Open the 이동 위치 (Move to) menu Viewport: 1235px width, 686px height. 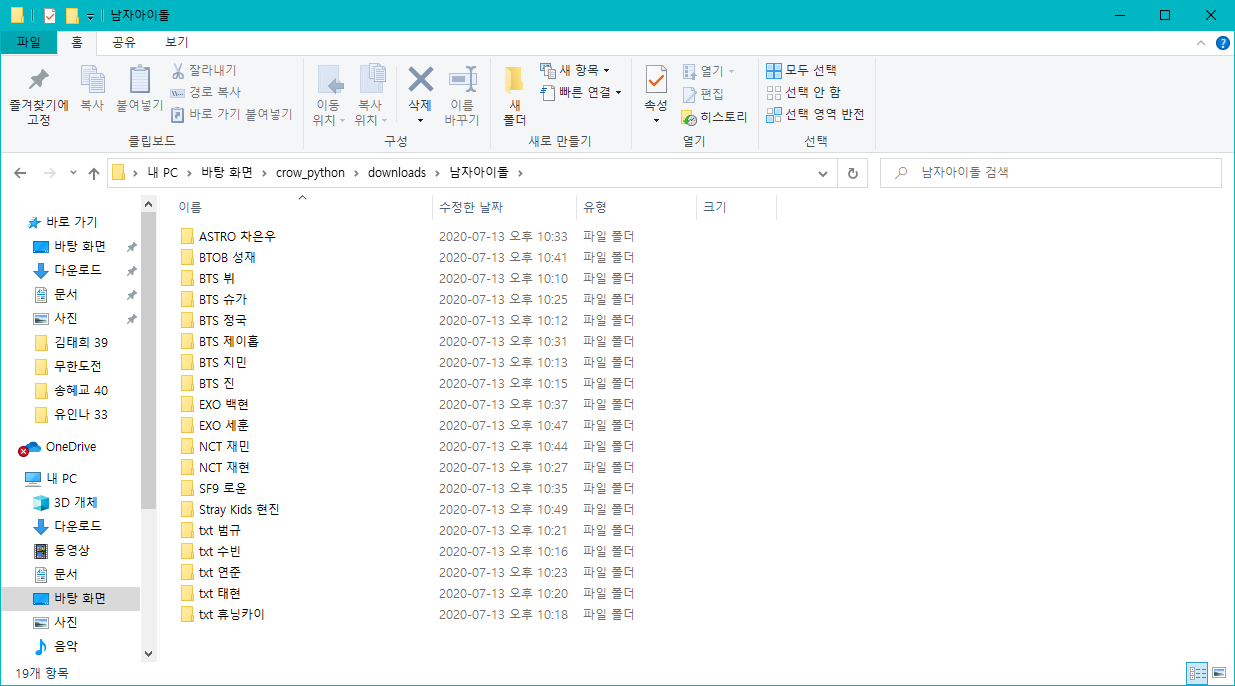click(329, 96)
